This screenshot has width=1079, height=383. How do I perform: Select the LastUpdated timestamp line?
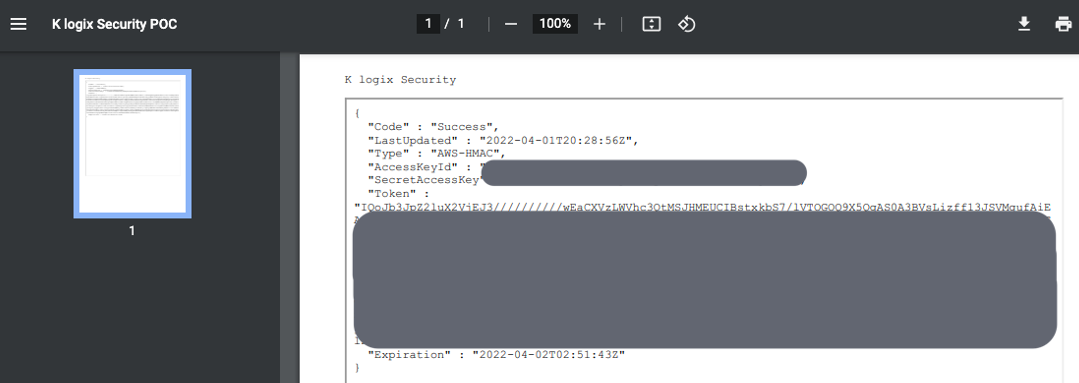(504, 140)
